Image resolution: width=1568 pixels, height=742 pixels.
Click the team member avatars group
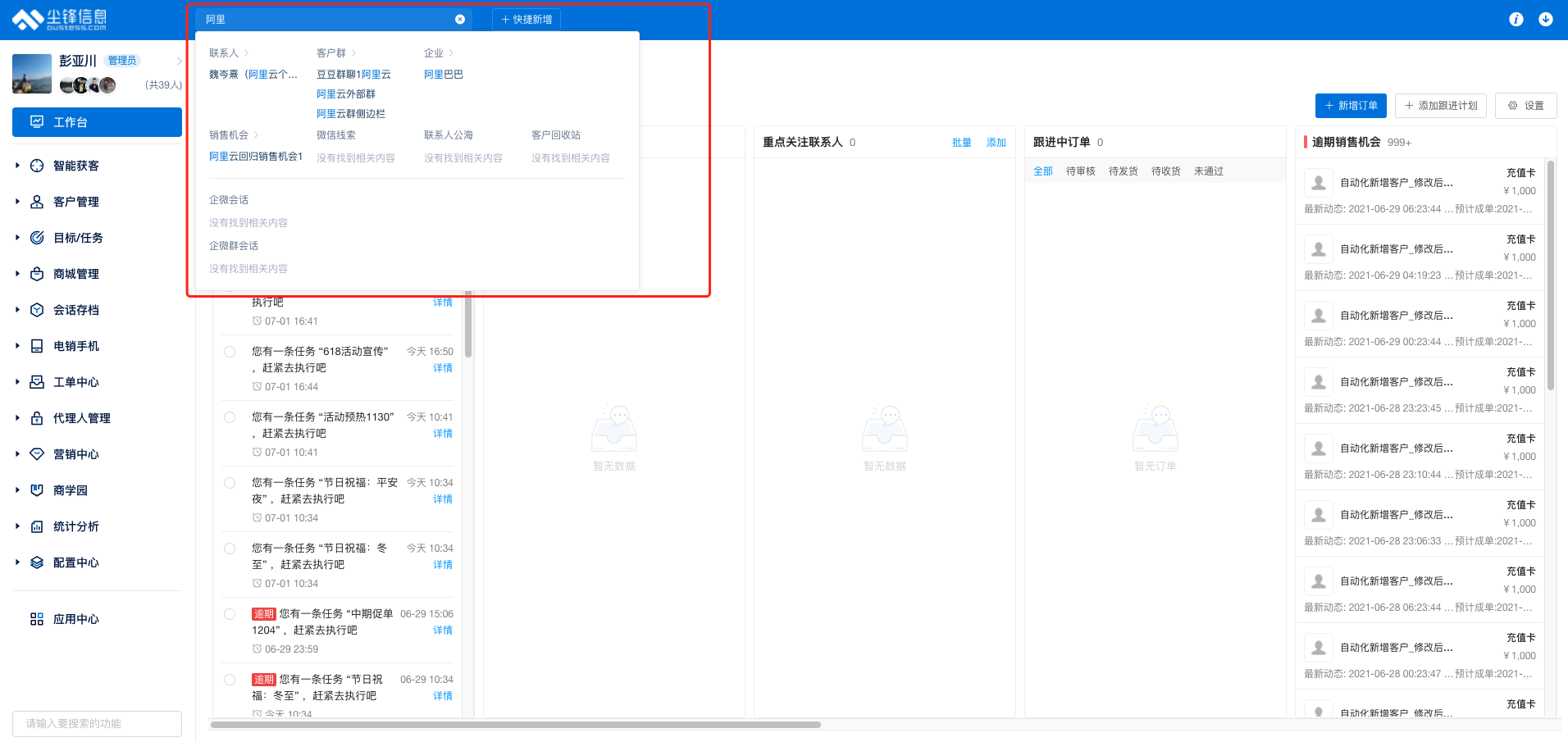tap(88, 85)
